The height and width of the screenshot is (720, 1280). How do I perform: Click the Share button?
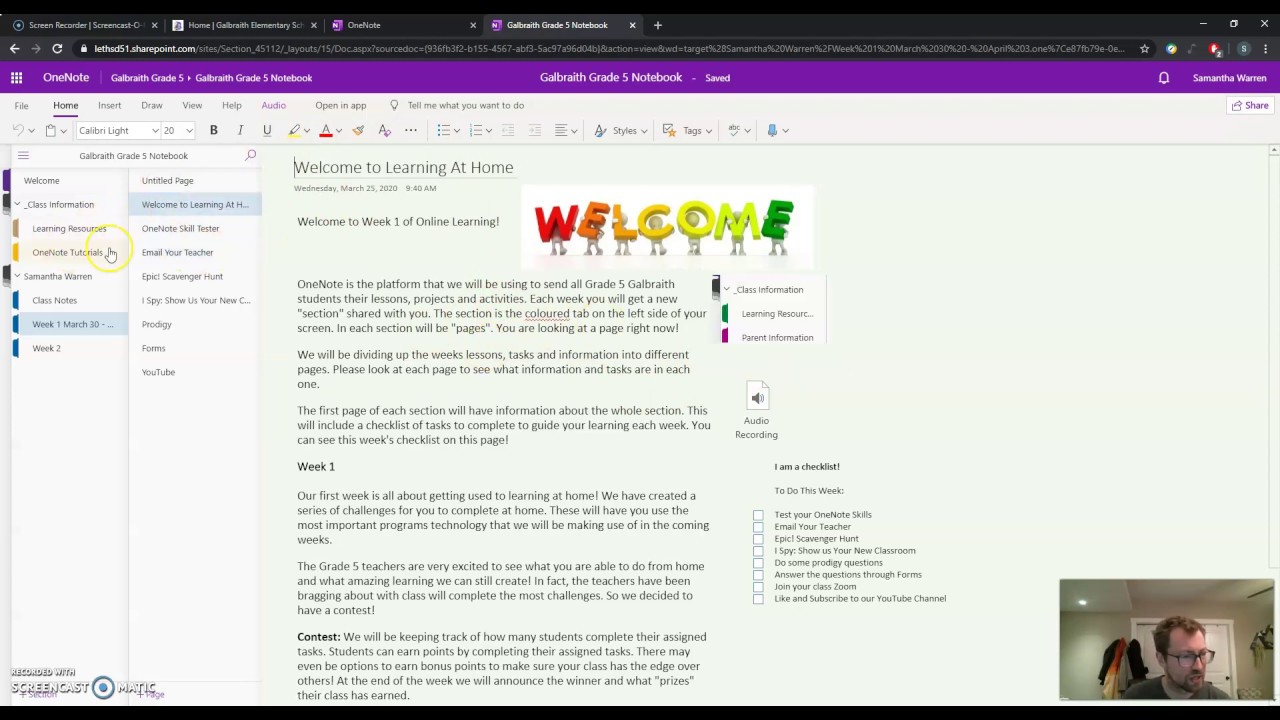(1250, 105)
